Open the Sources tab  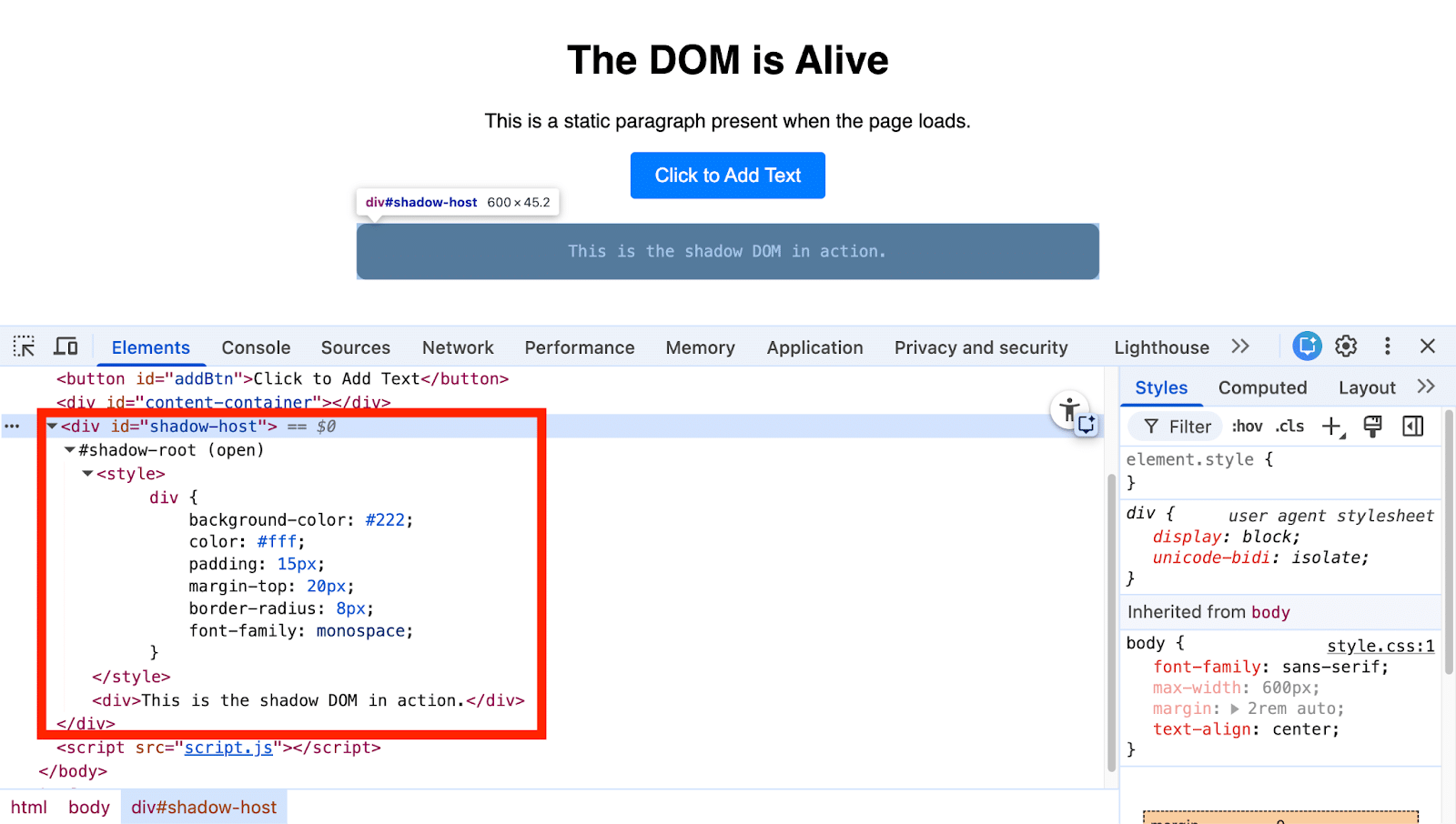click(356, 347)
